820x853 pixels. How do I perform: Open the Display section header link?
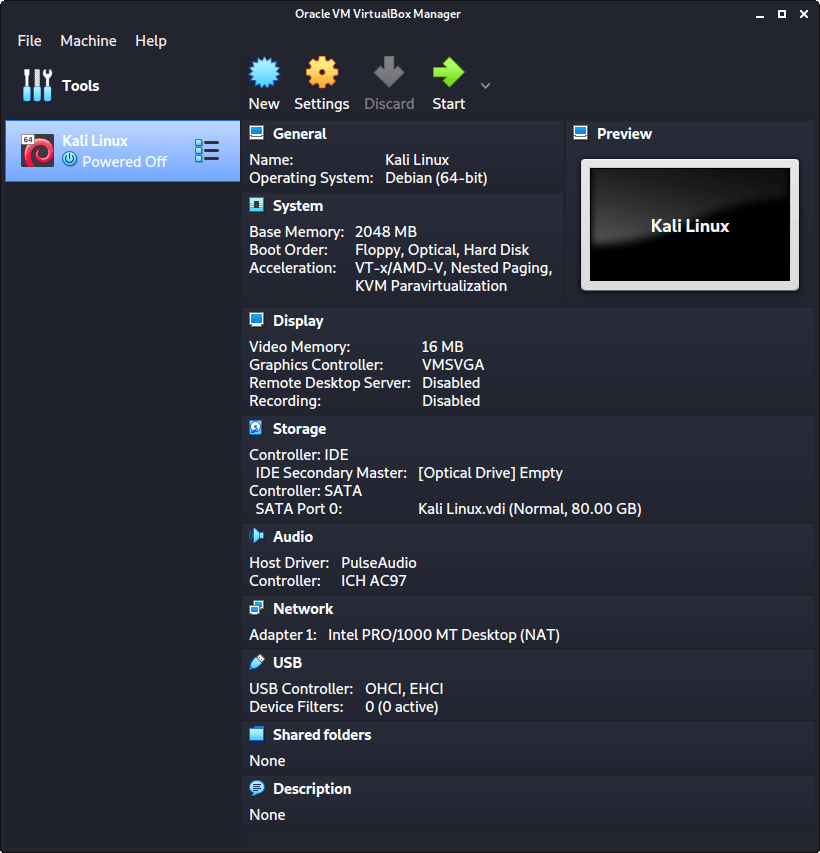298,321
